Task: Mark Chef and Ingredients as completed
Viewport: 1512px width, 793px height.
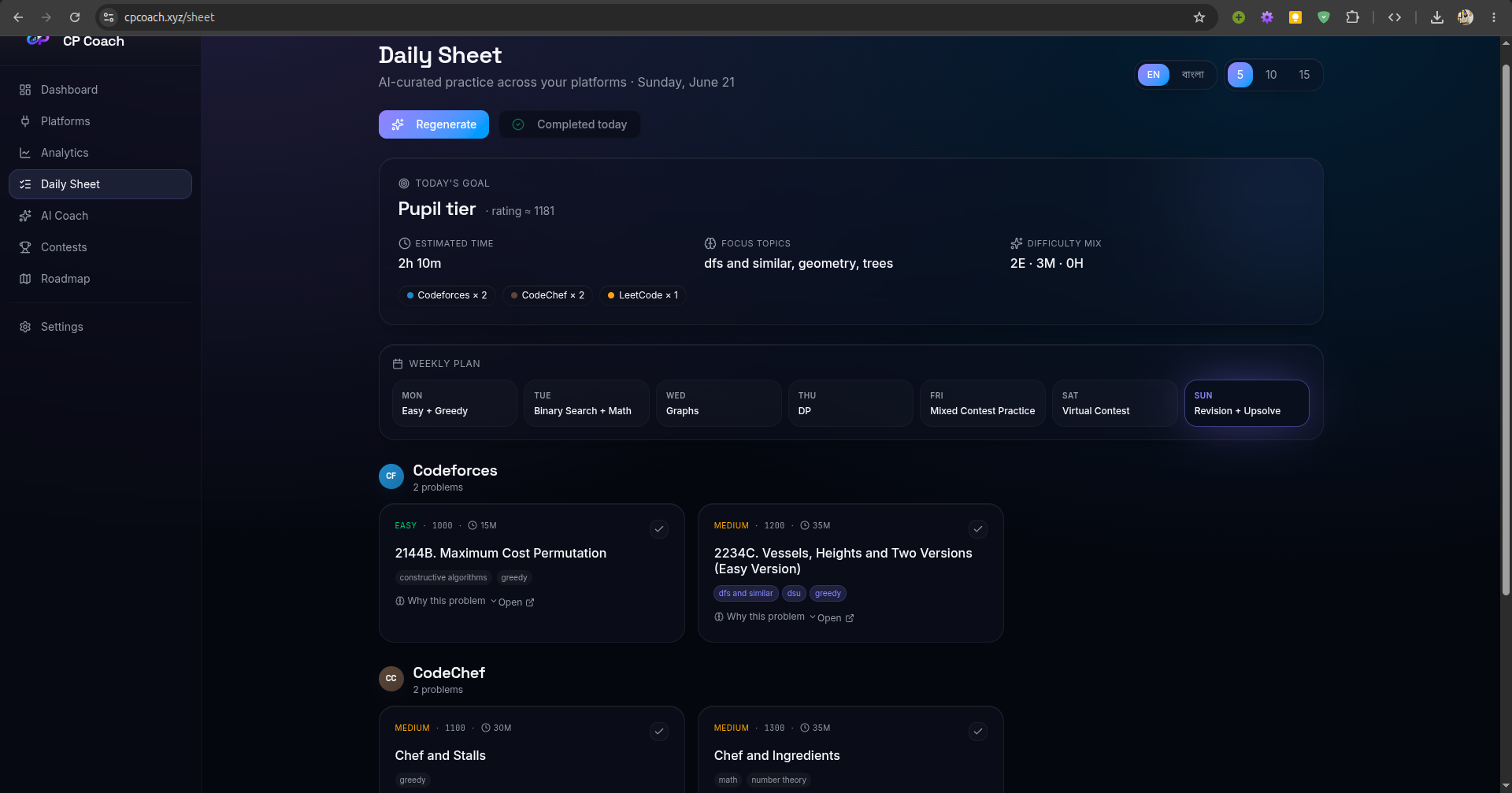Action: 978,732
